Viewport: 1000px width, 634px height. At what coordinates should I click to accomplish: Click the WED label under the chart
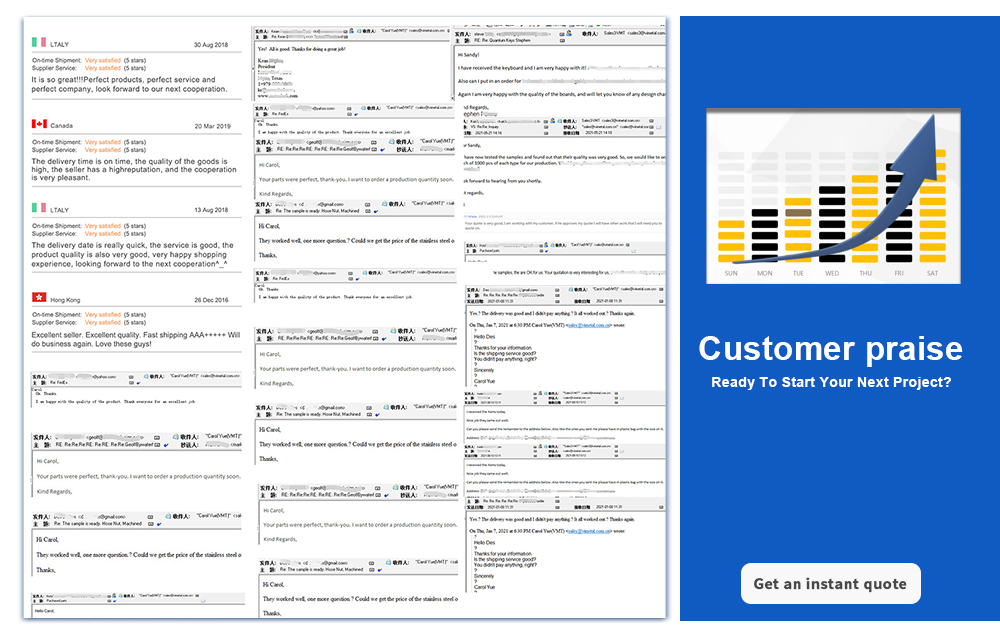click(x=832, y=273)
